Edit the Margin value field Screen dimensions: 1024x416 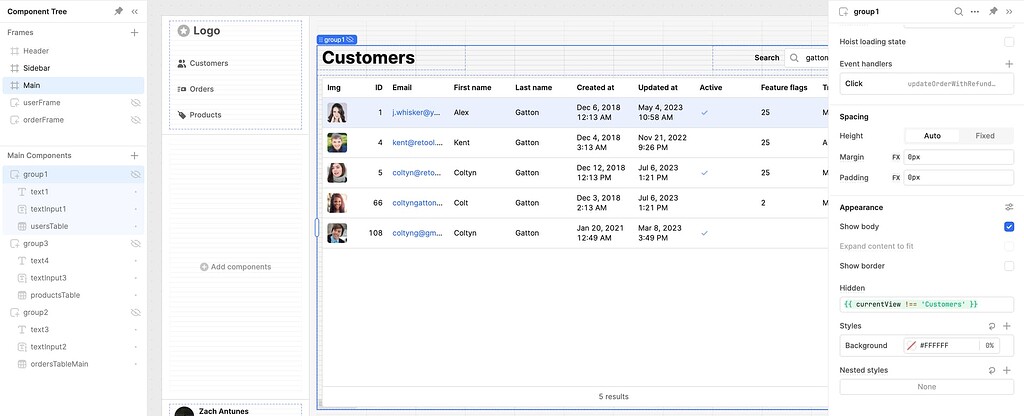click(x=959, y=157)
